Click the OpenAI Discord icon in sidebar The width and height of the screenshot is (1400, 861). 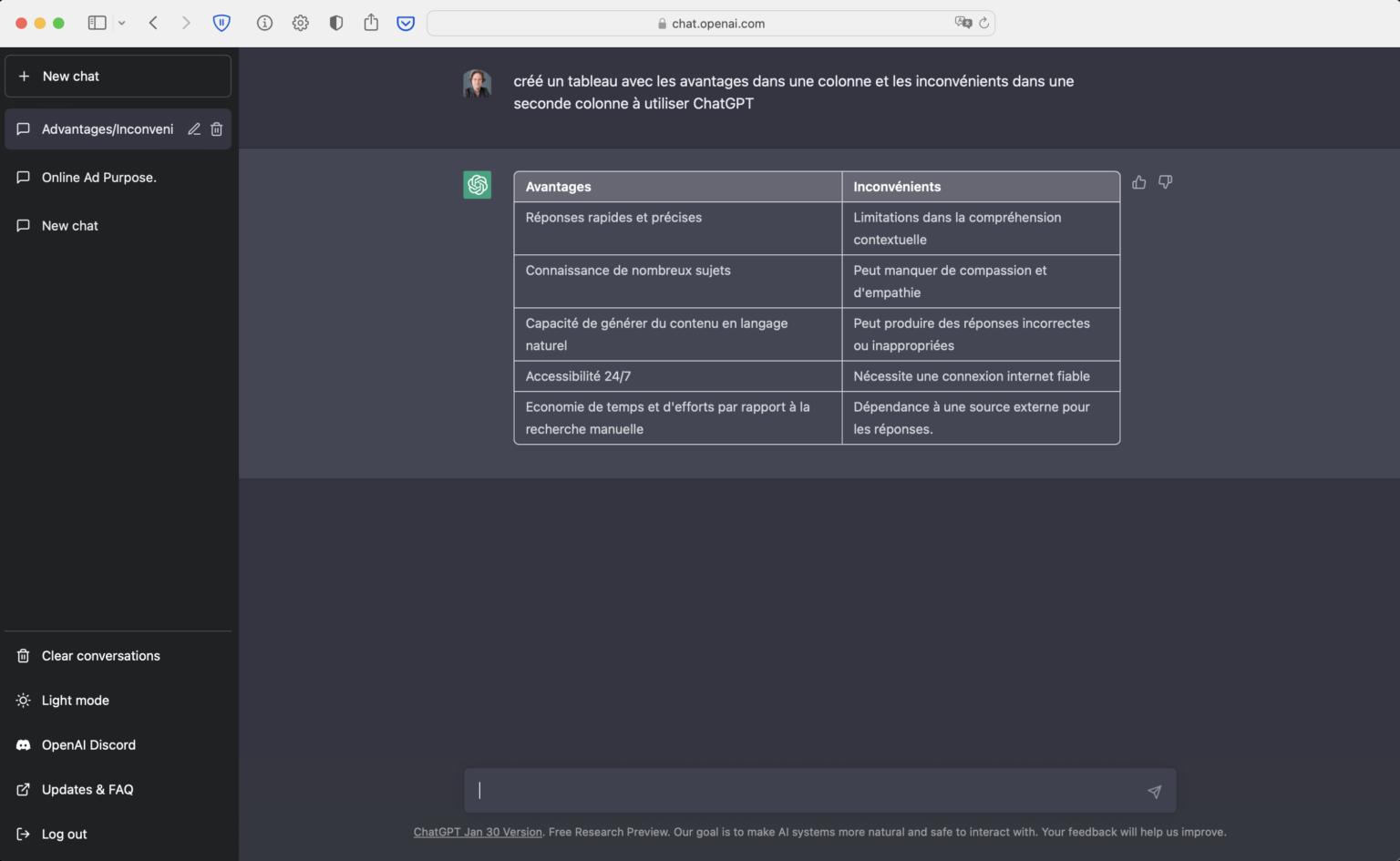click(x=22, y=744)
